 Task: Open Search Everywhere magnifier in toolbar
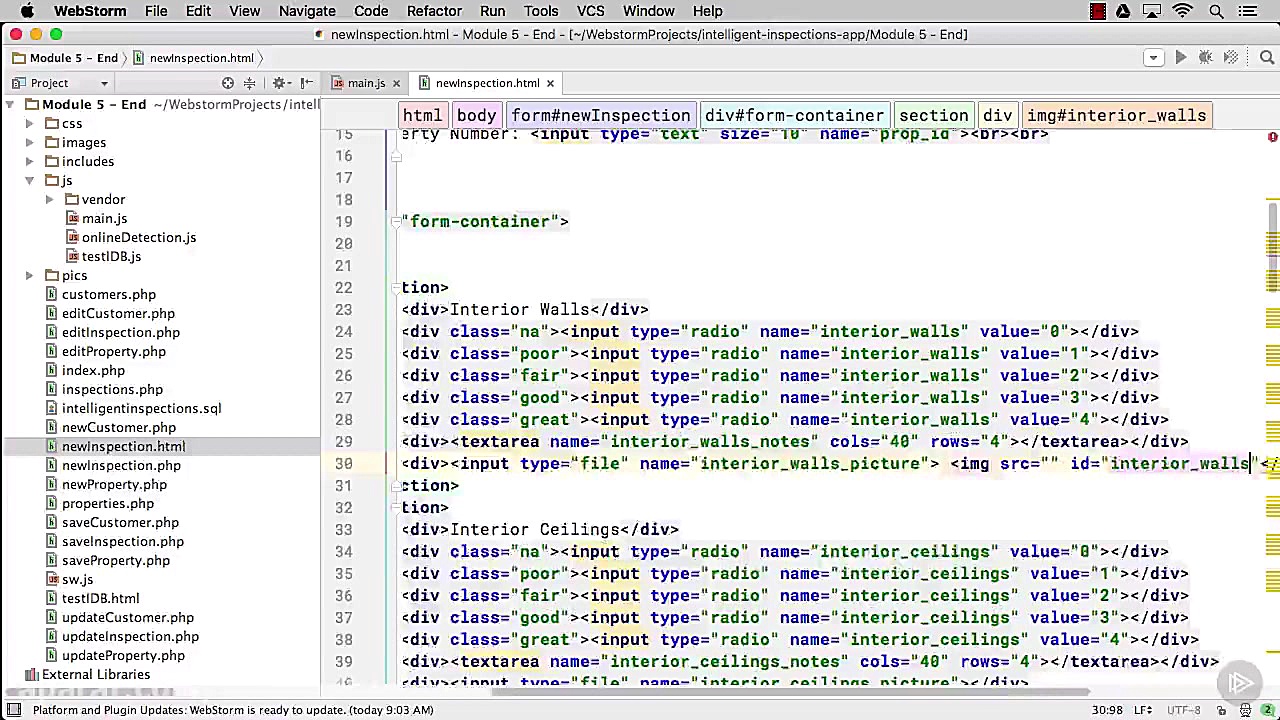point(1266,58)
